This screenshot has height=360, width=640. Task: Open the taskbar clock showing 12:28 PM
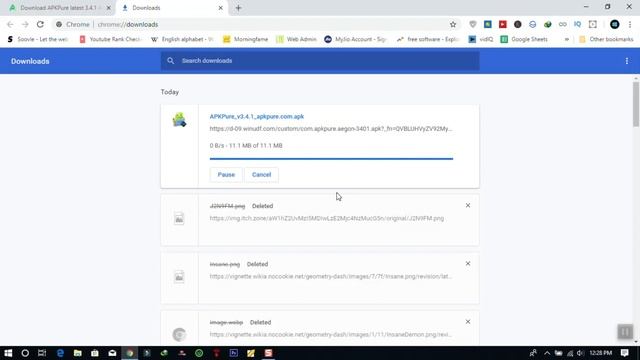[x=601, y=353]
